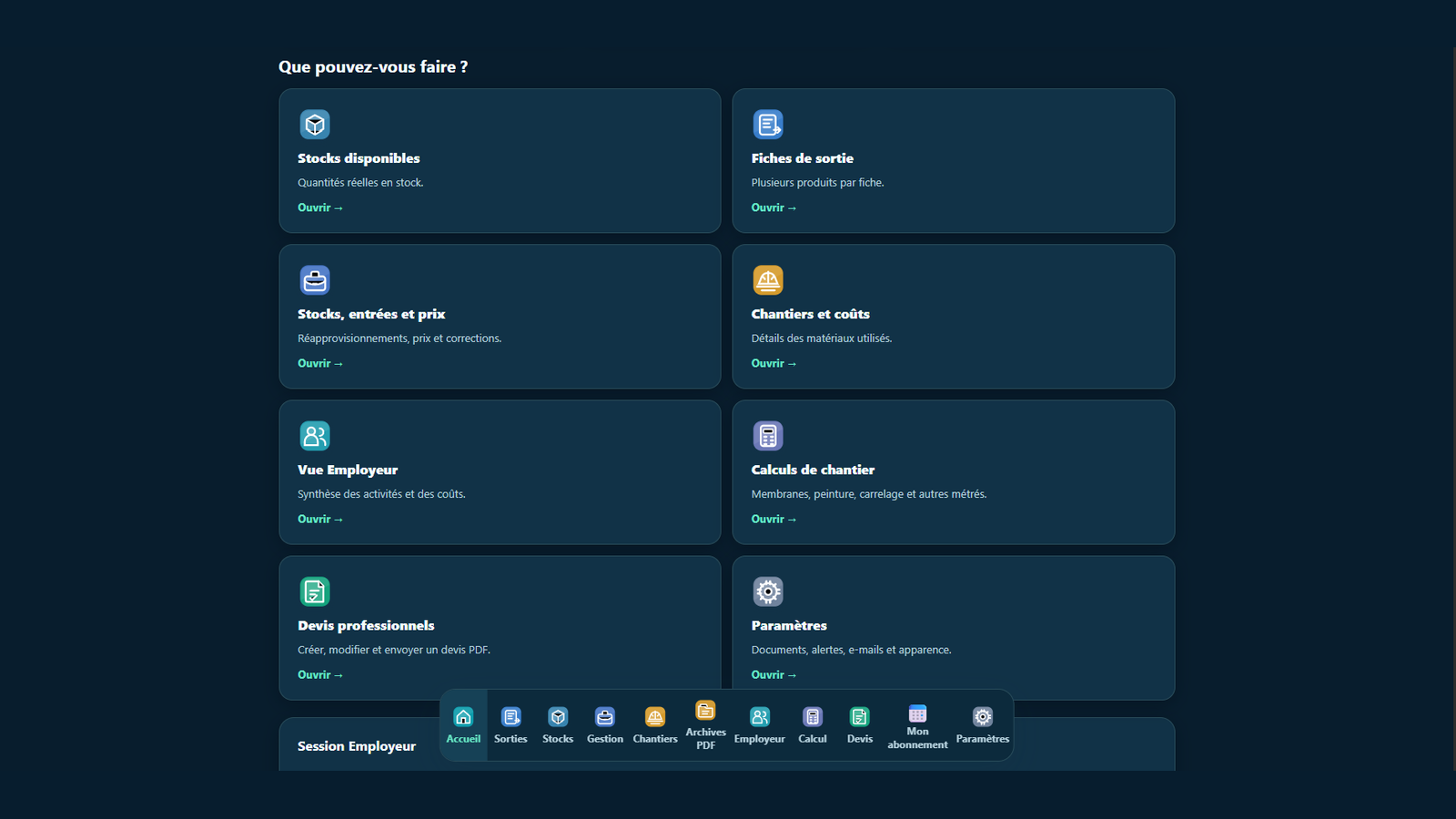Click Ouvrir link under Chantiers et coûts

click(x=773, y=363)
